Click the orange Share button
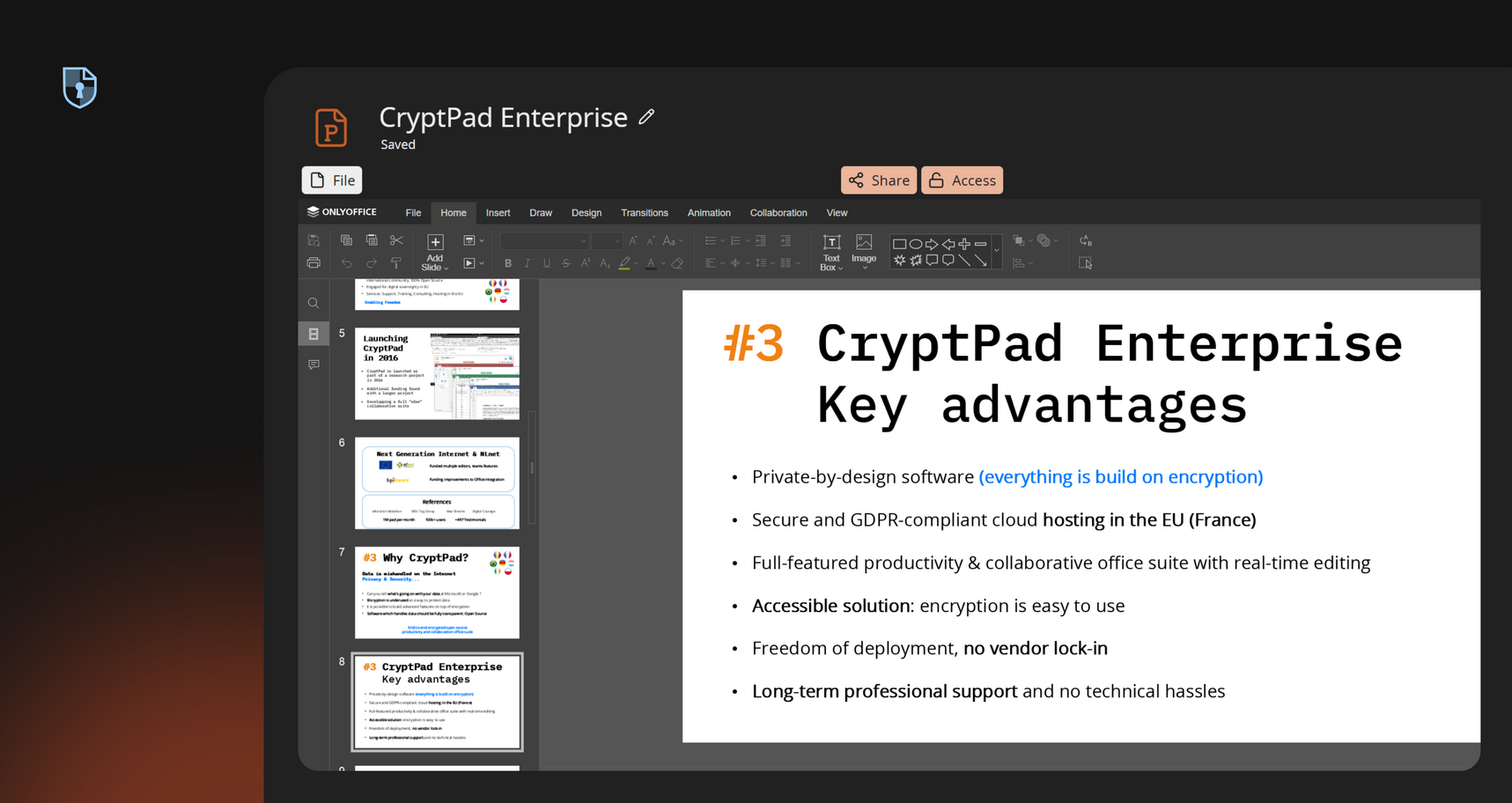The width and height of the screenshot is (1512, 803). pos(878,180)
